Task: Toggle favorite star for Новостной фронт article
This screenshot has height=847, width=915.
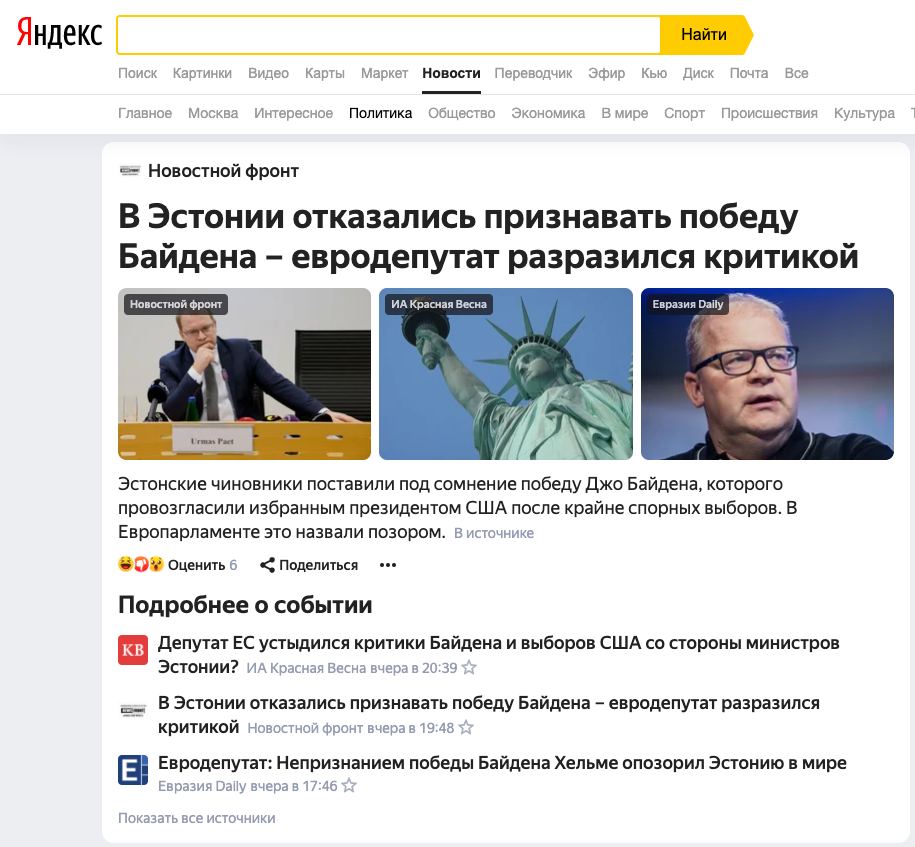Action: coord(466,727)
